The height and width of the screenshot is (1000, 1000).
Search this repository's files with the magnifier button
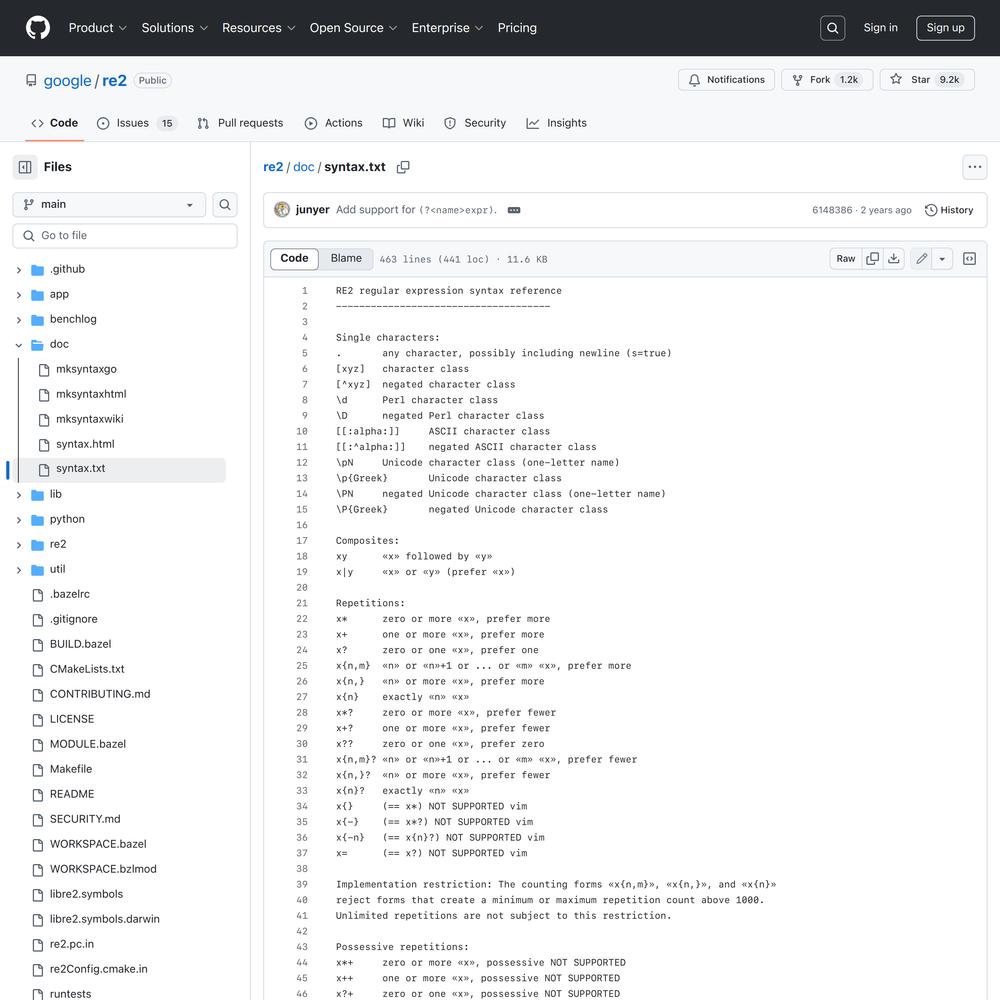coord(224,205)
